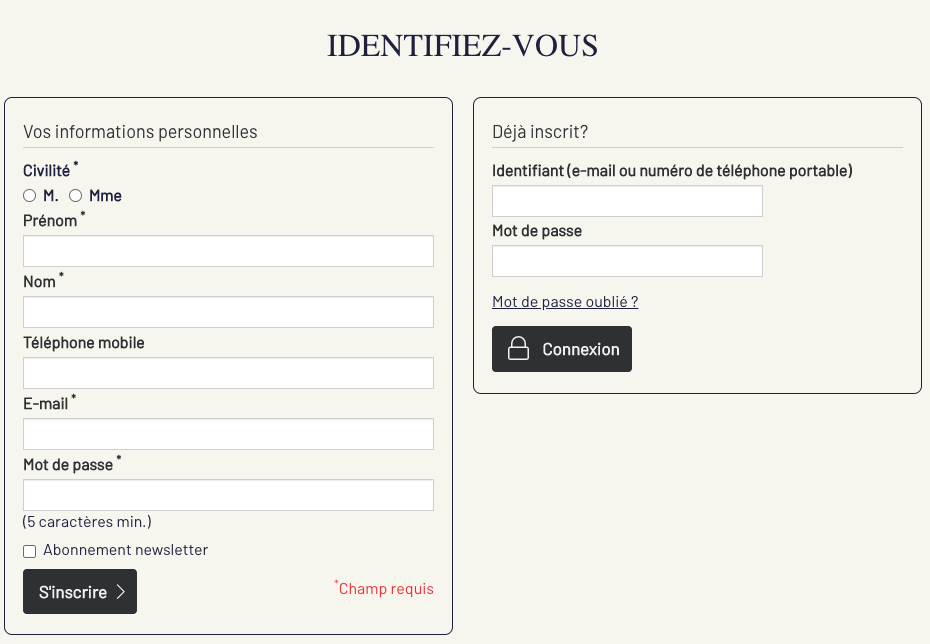Viewport: 930px width, 644px height.
Task: Click the lock icon on Connexion button
Action: 518,349
